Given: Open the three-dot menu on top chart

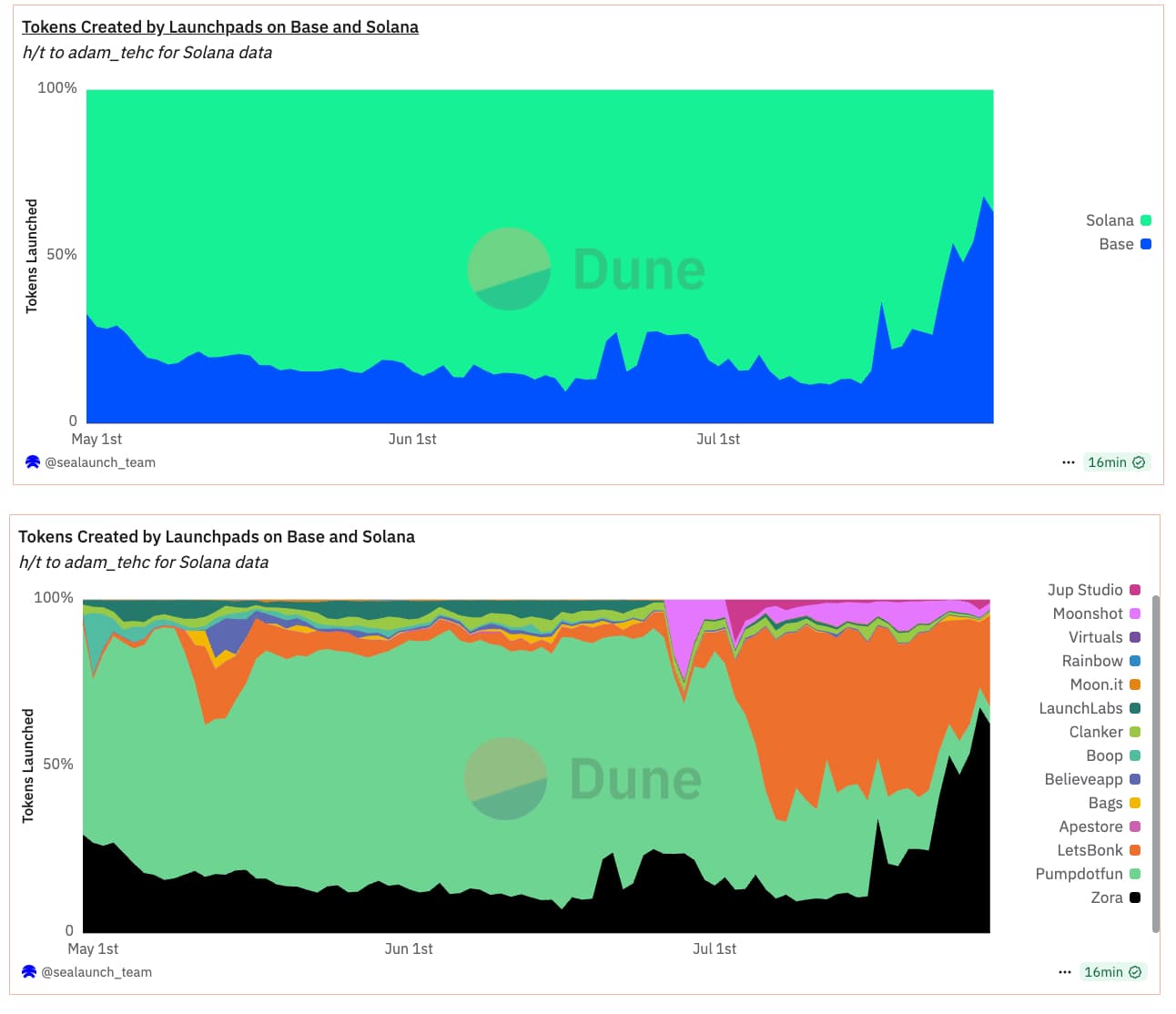Looking at the screenshot, I should pyautogui.click(x=1069, y=462).
